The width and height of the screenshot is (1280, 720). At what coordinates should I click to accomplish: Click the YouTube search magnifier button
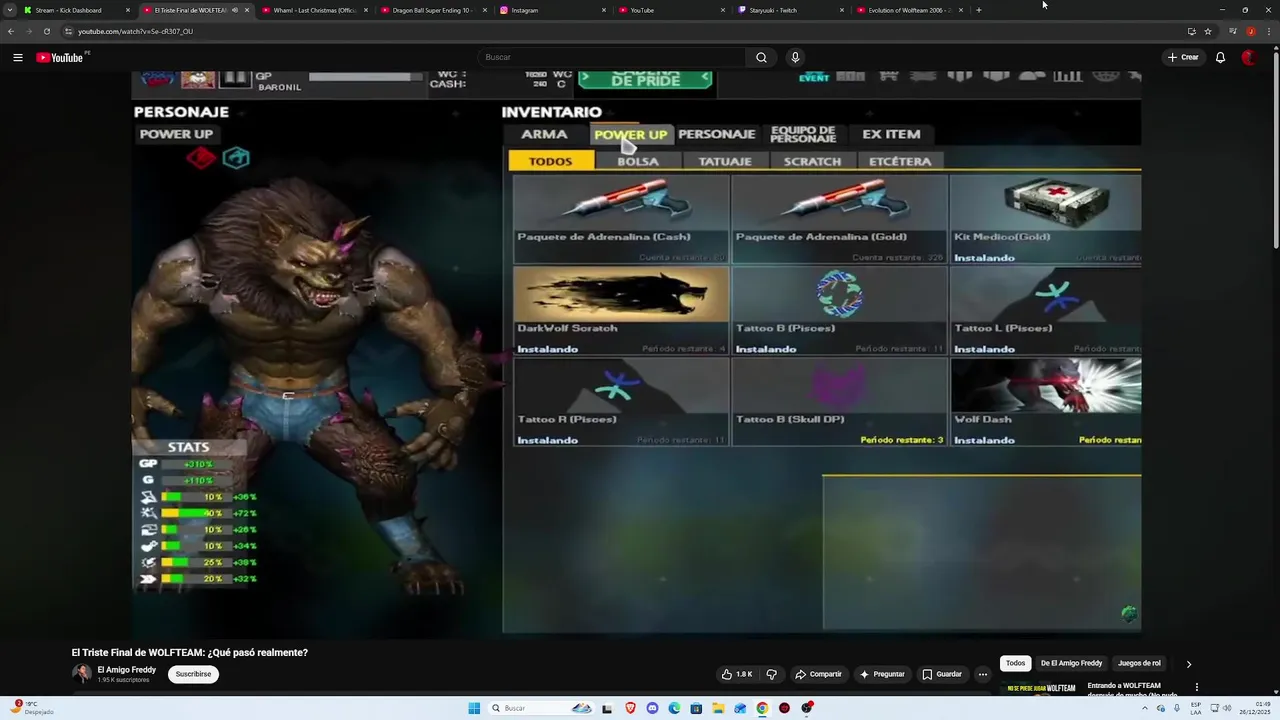pyautogui.click(x=761, y=57)
